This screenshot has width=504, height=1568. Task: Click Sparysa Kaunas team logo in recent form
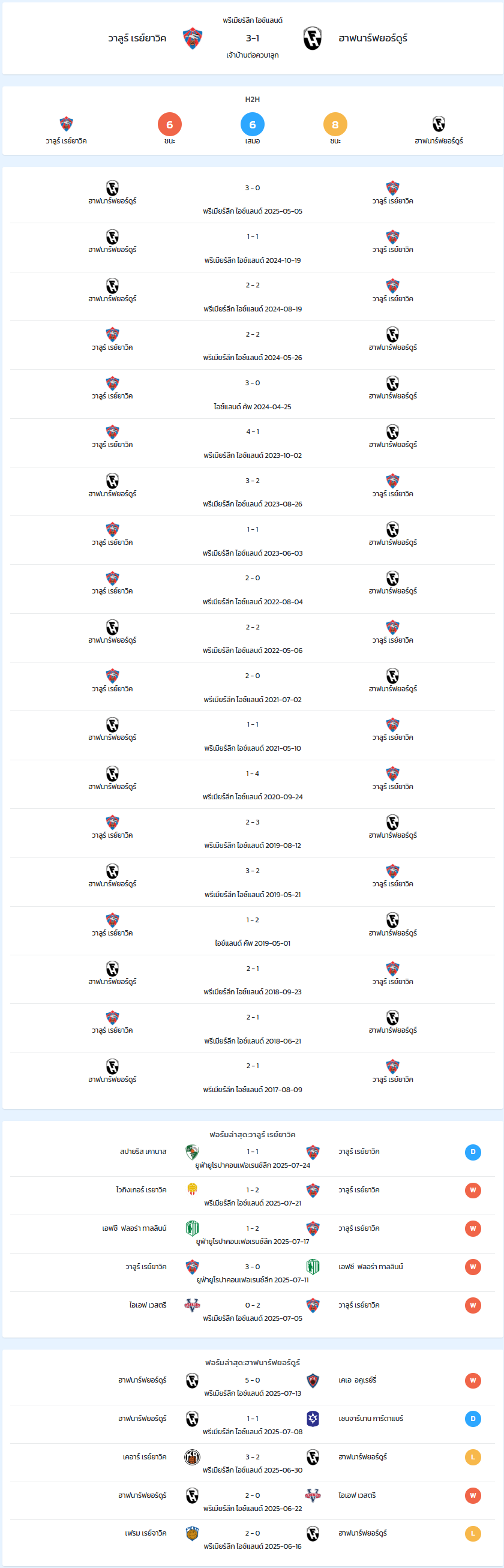[193, 1152]
